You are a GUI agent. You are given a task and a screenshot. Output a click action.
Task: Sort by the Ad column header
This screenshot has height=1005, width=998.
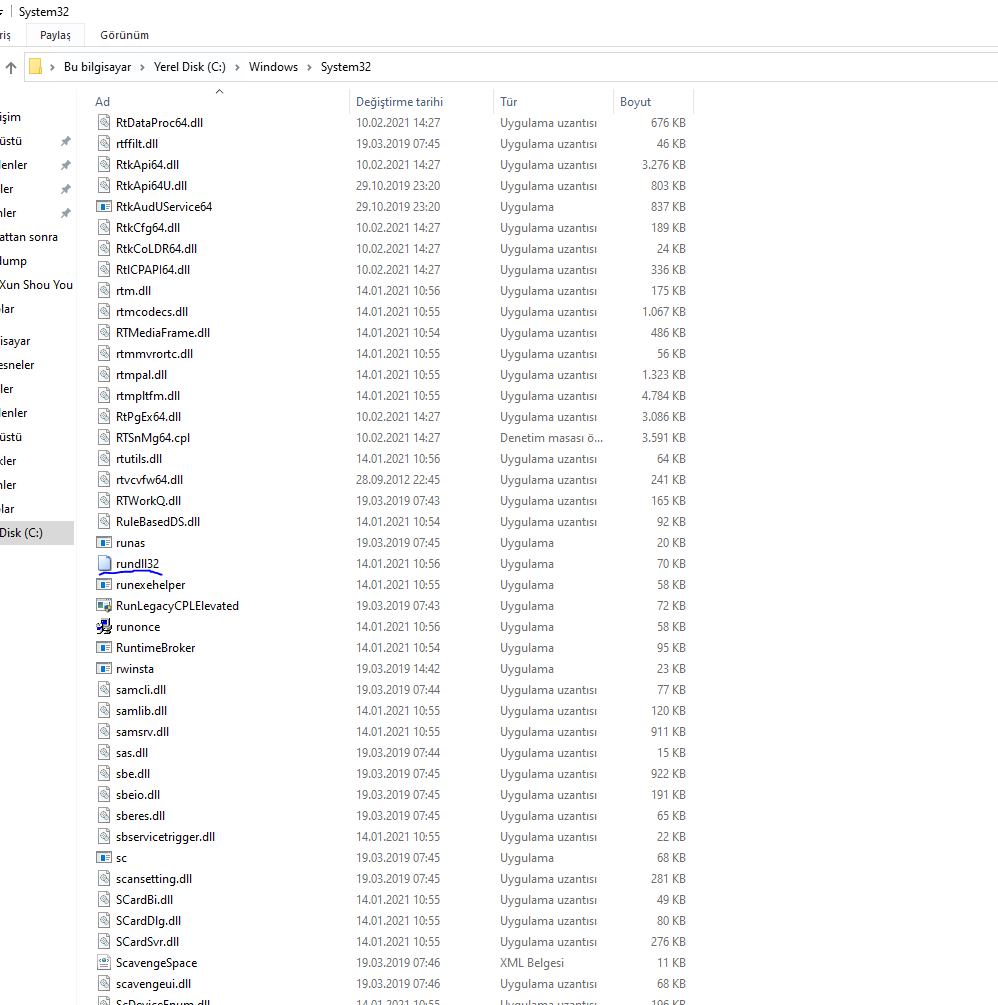point(103,102)
